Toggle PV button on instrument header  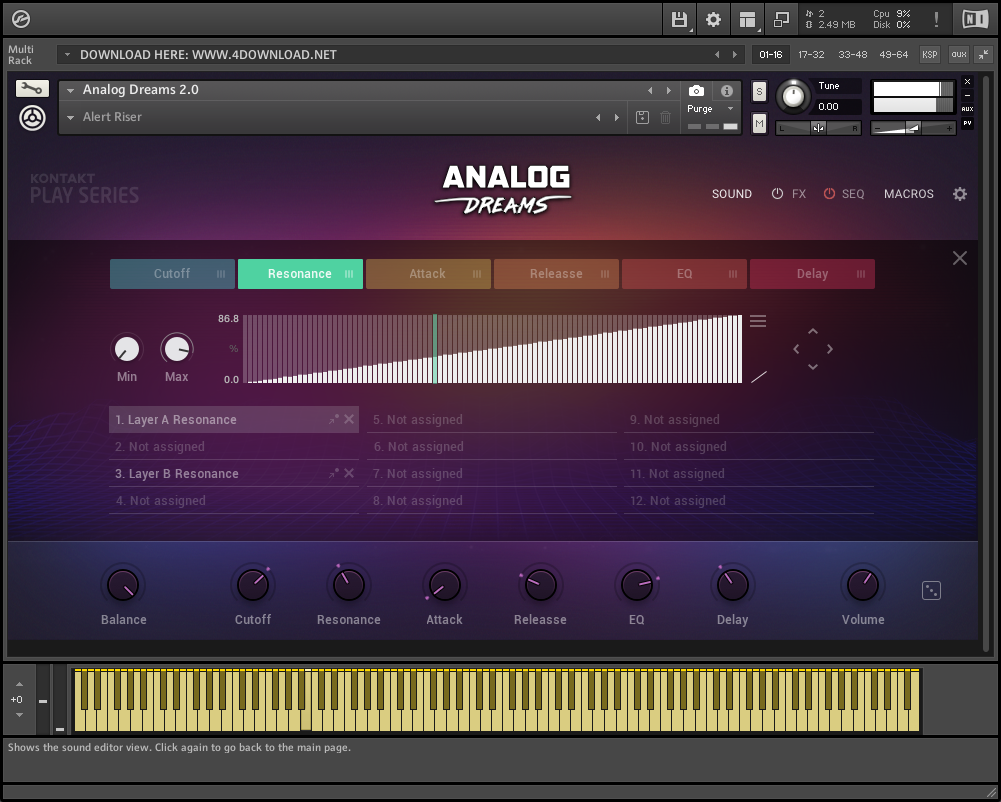click(x=967, y=123)
